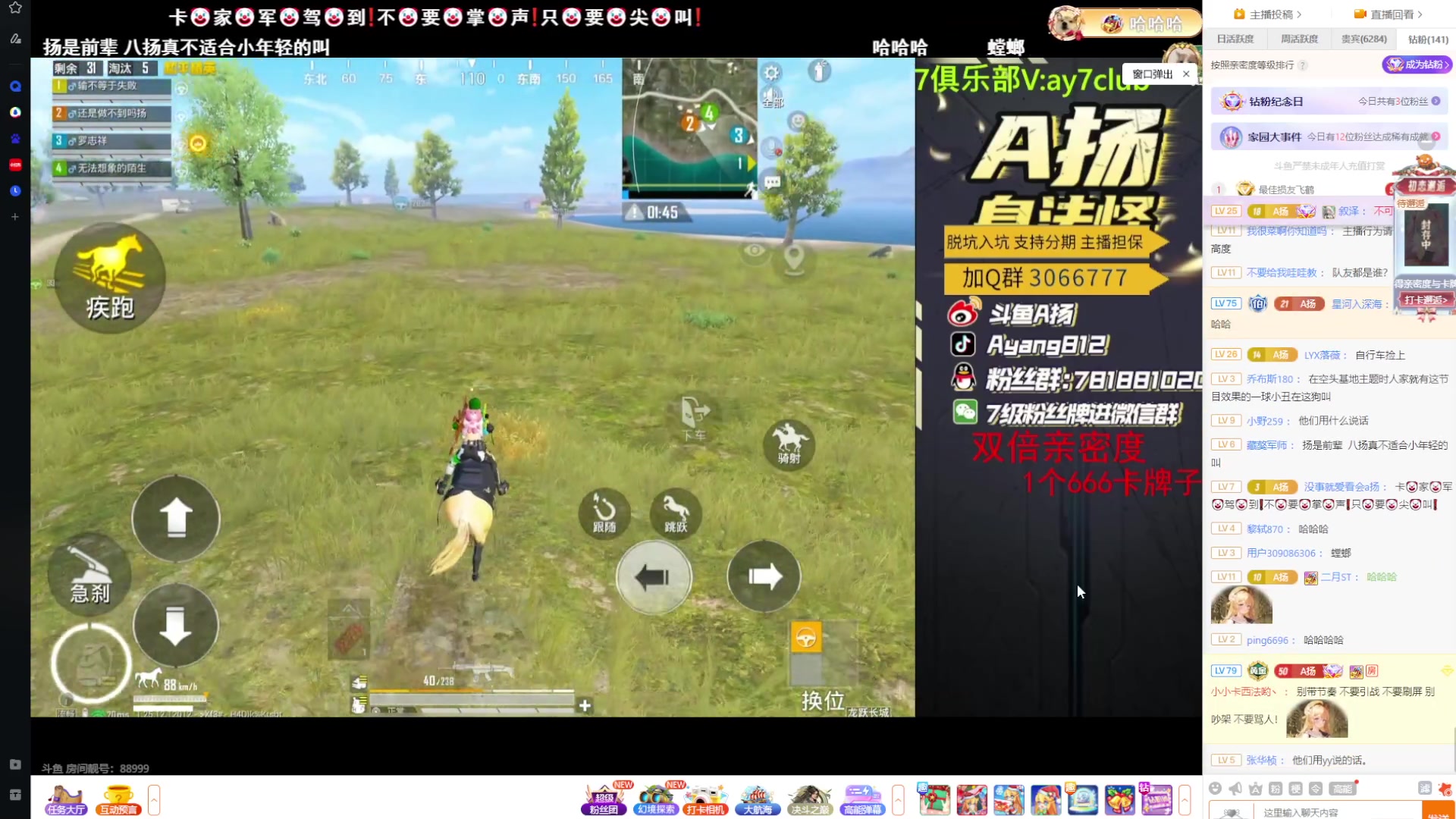Click the orange send button beside chat input
This screenshot has height=819, width=1456.
click(x=1438, y=811)
